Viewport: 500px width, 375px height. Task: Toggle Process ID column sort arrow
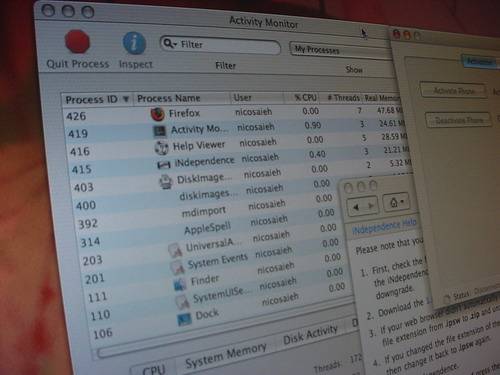(x=126, y=99)
